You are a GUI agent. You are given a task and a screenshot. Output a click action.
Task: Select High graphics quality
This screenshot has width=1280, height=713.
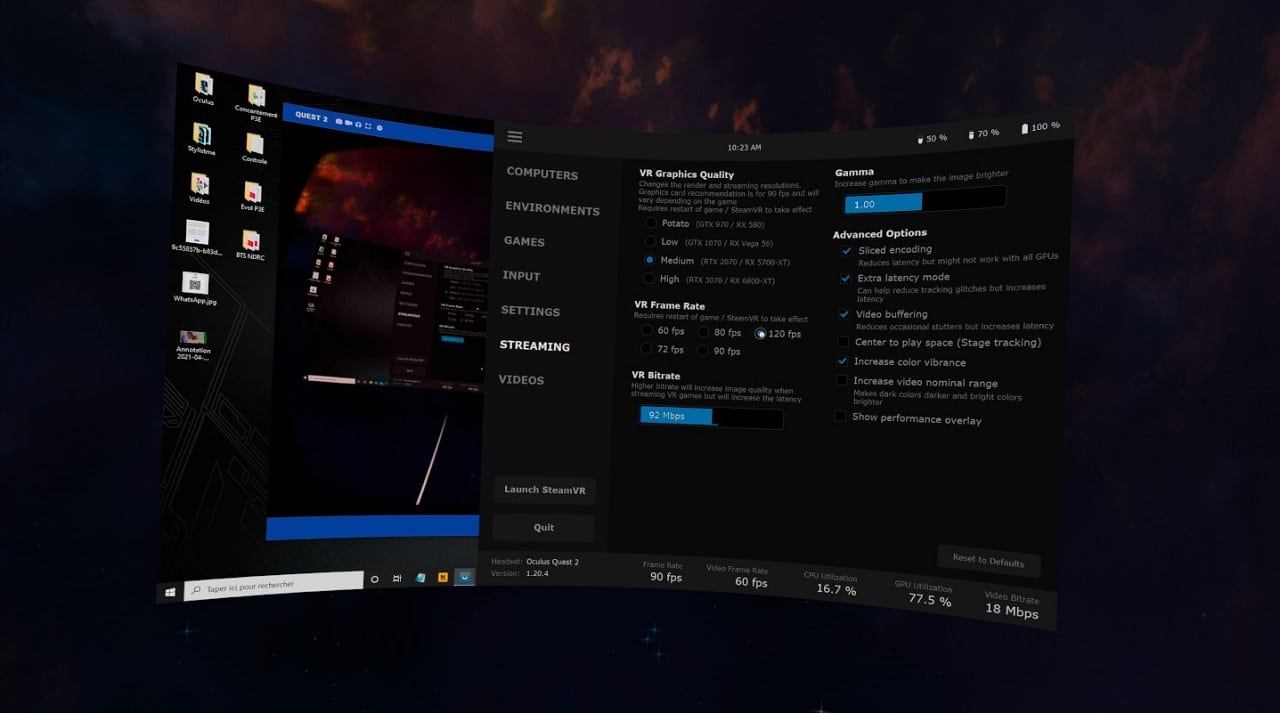649,278
